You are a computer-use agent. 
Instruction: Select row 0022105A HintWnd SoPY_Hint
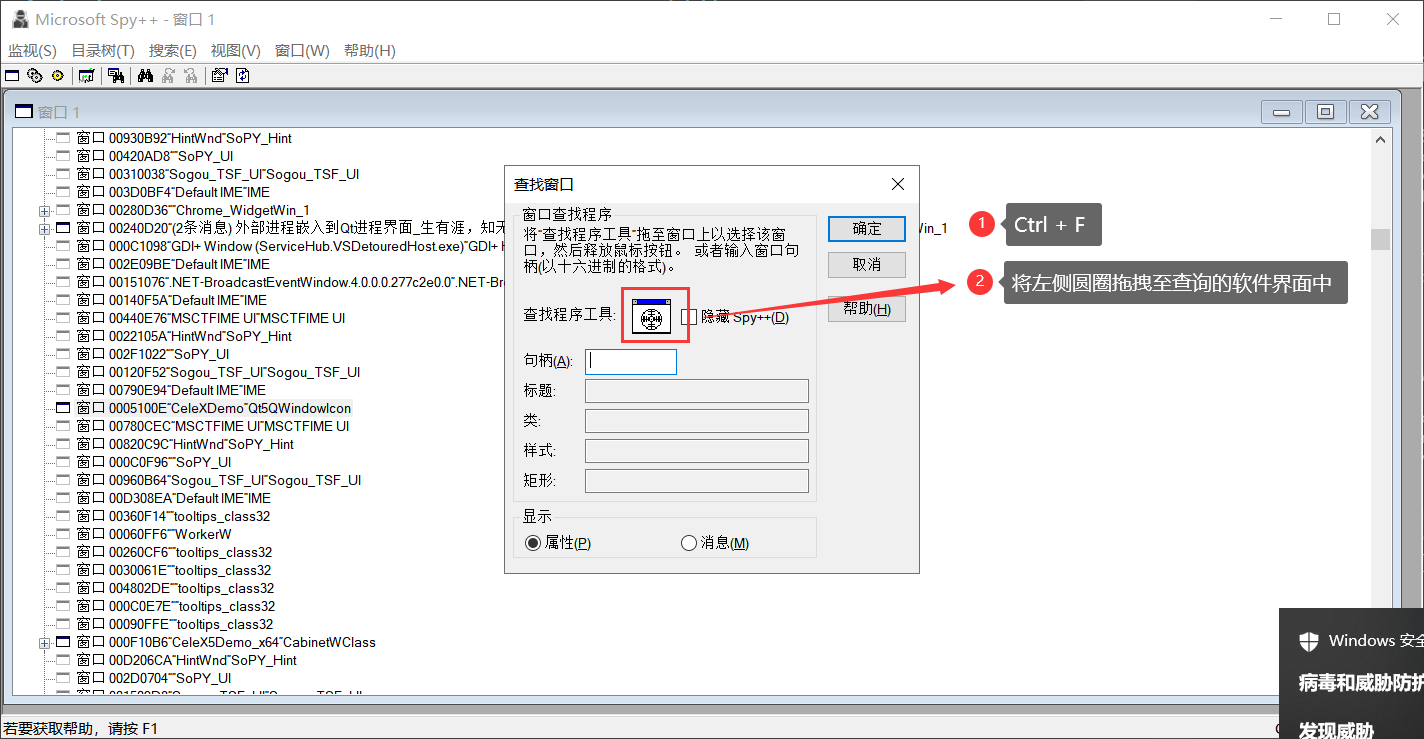click(x=184, y=336)
